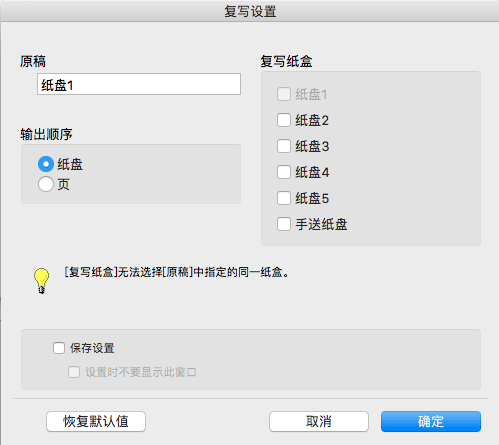Check the 纸盘2 checkbox
Viewport: 499px width, 445px height.
[284, 120]
